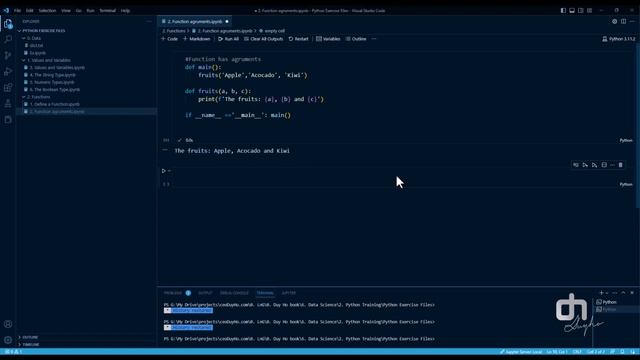Open the Run and Debug view

coord(8,71)
